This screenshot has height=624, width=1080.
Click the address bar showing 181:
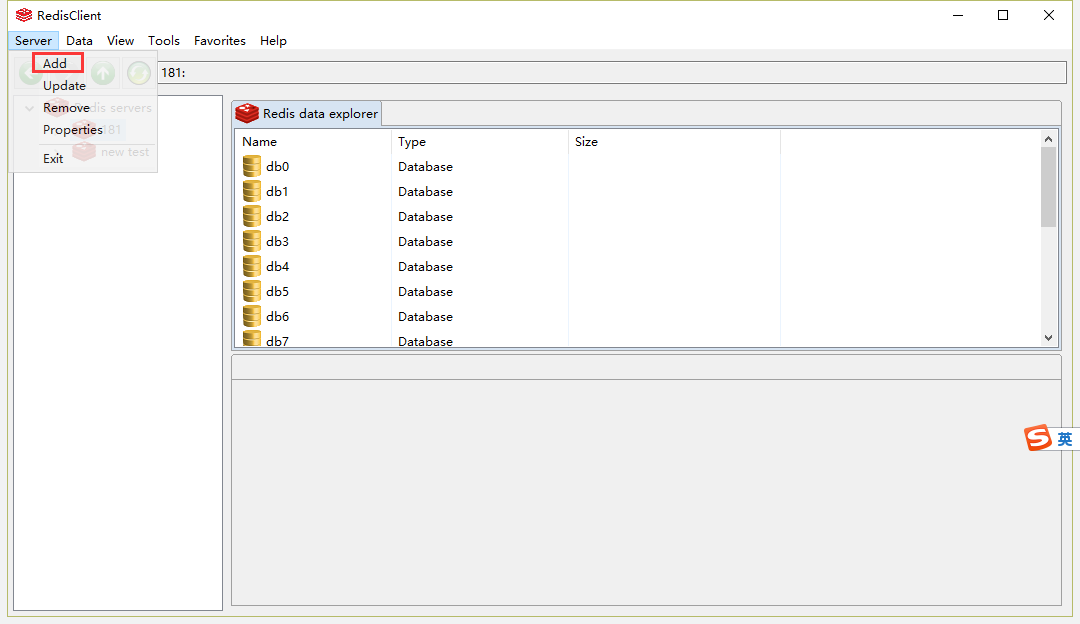pyautogui.click(x=612, y=72)
